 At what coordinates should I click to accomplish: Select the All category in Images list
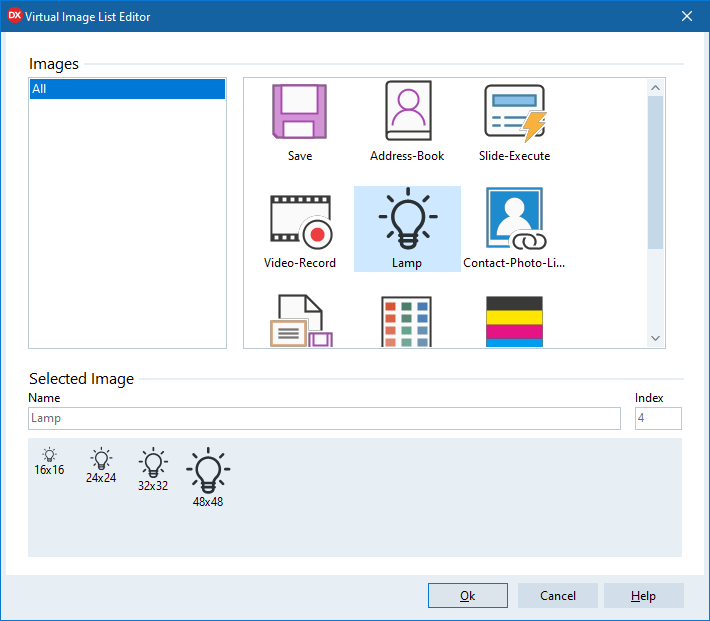tap(127, 89)
